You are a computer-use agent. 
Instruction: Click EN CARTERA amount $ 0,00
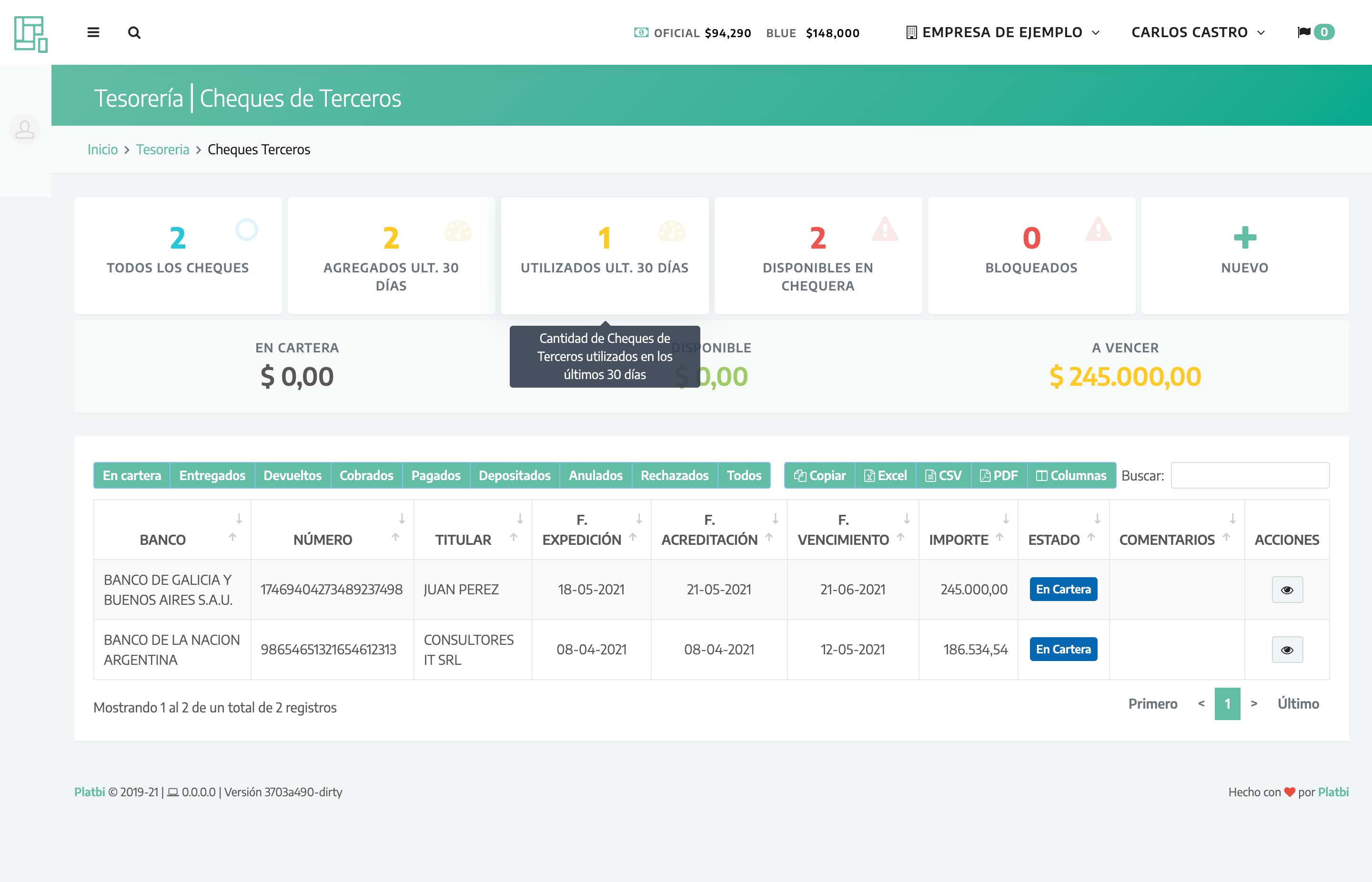point(297,377)
